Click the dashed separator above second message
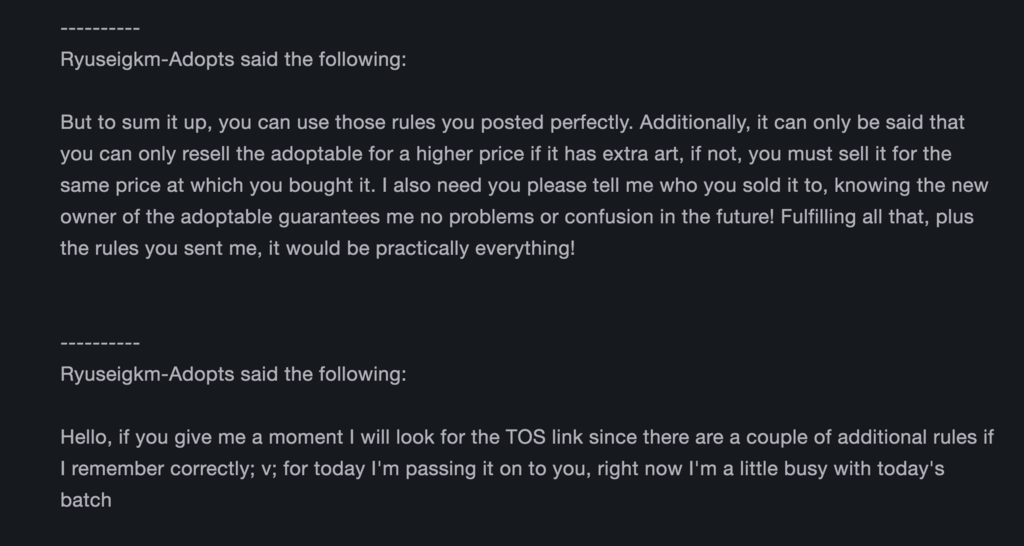 click(x=100, y=344)
